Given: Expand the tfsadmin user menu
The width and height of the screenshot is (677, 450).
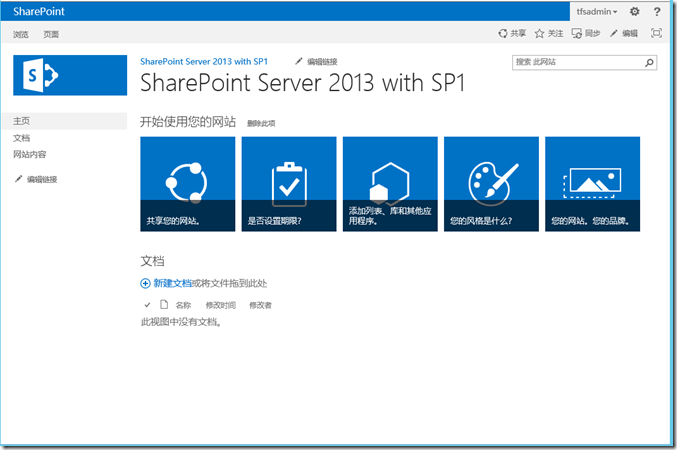Looking at the screenshot, I should [597, 12].
